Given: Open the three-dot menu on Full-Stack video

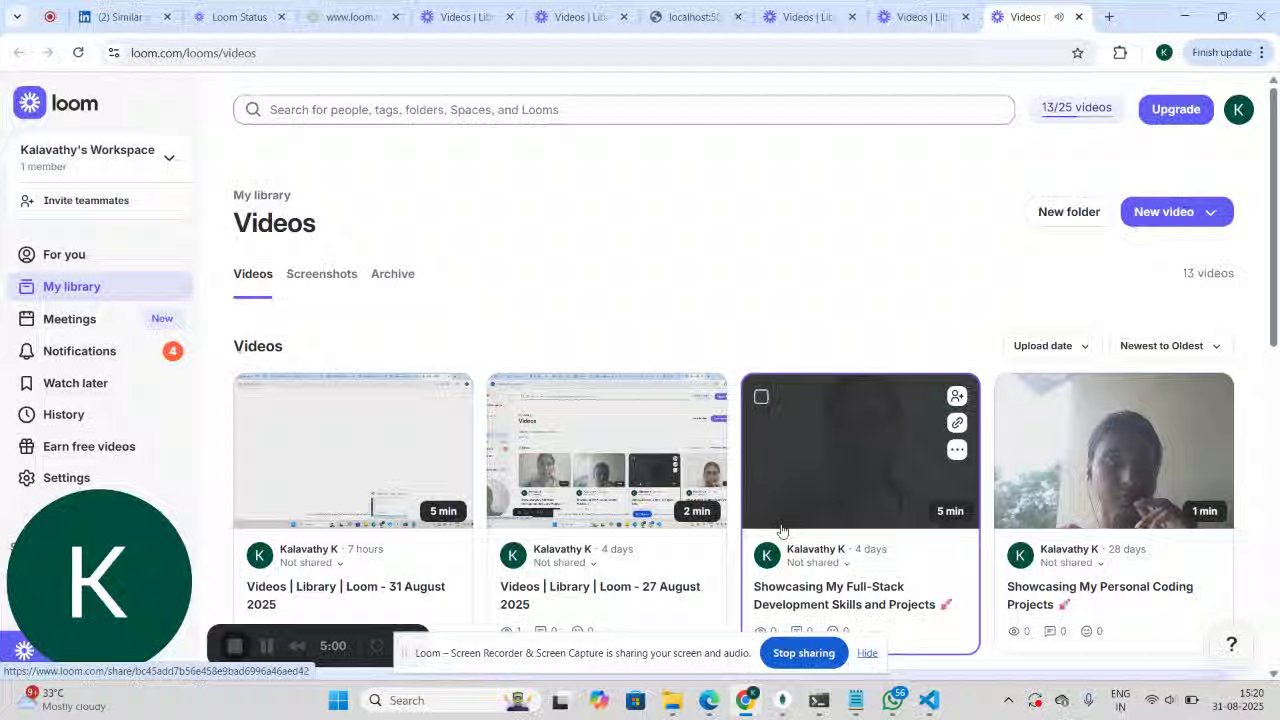Looking at the screenshot, I should pyautogui.click(x=957, y=450).
